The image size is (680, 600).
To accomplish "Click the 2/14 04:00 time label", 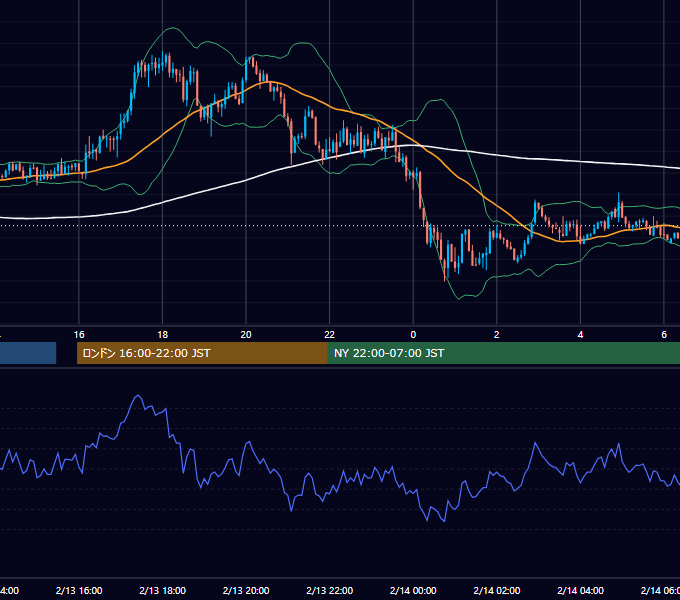I will [x=580, y=590].
